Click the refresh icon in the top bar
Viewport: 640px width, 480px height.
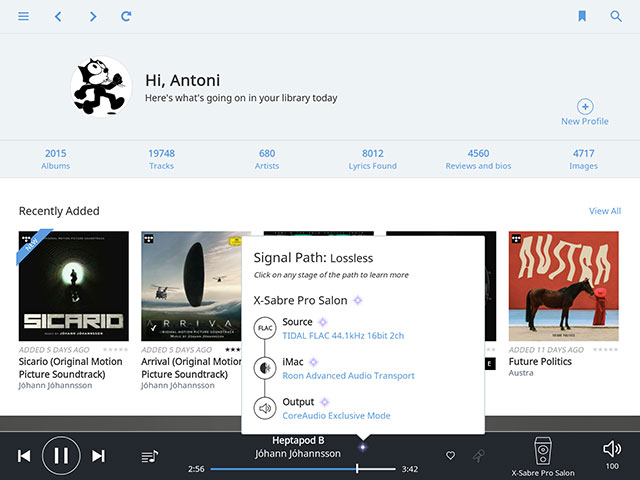(x=126, y=16)
